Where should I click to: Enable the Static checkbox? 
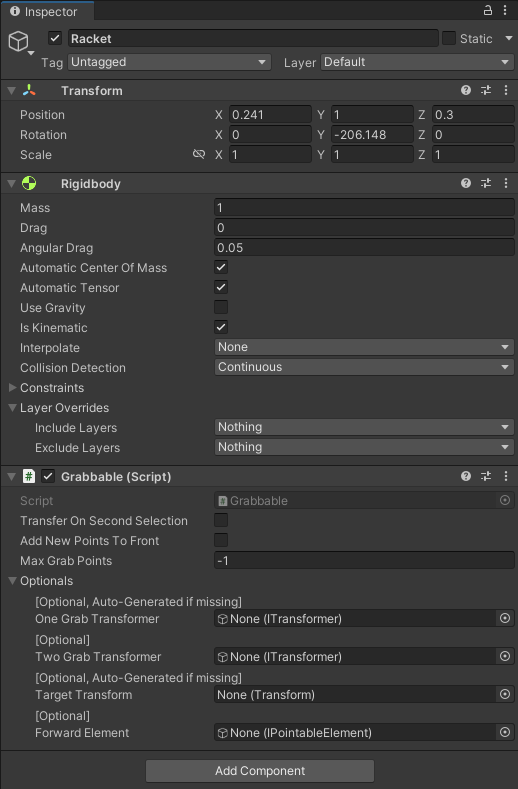tap(449, 38)
